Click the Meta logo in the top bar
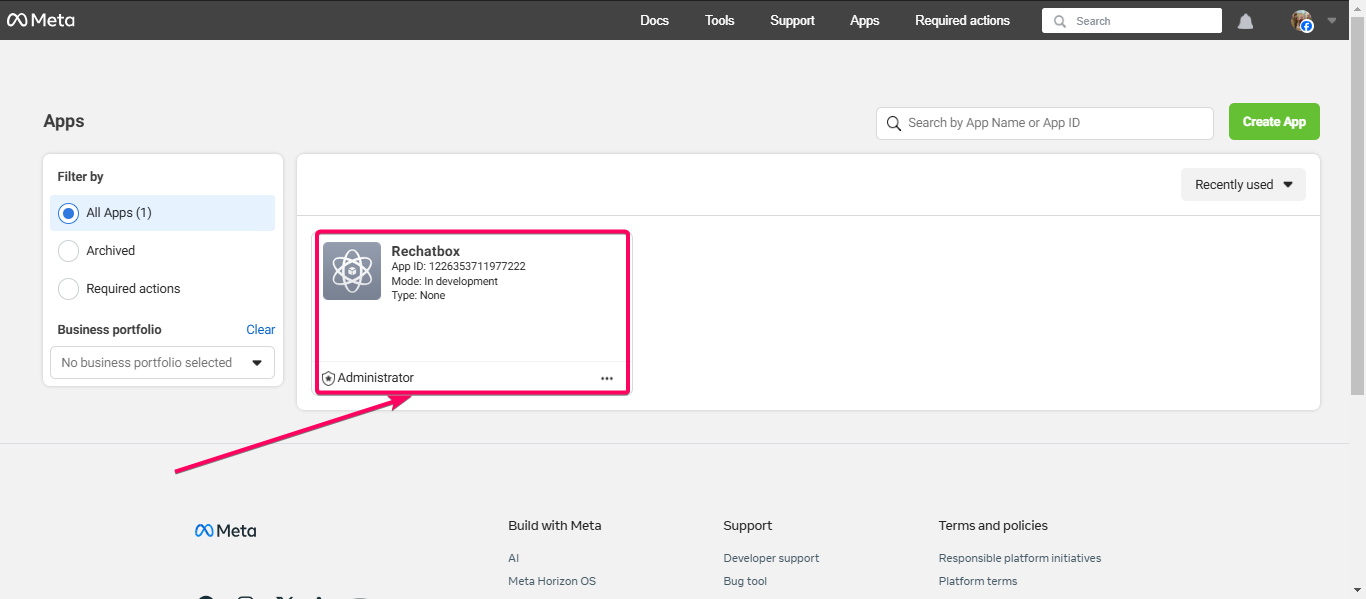 [41, 20]
